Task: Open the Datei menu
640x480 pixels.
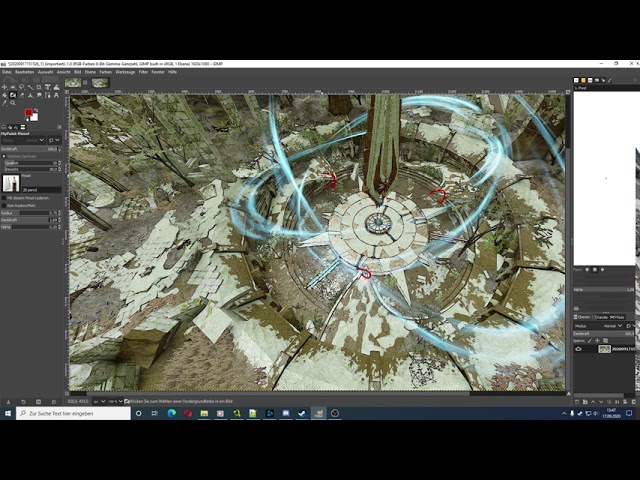Action: pyautogui.click(x=7, y=72)
